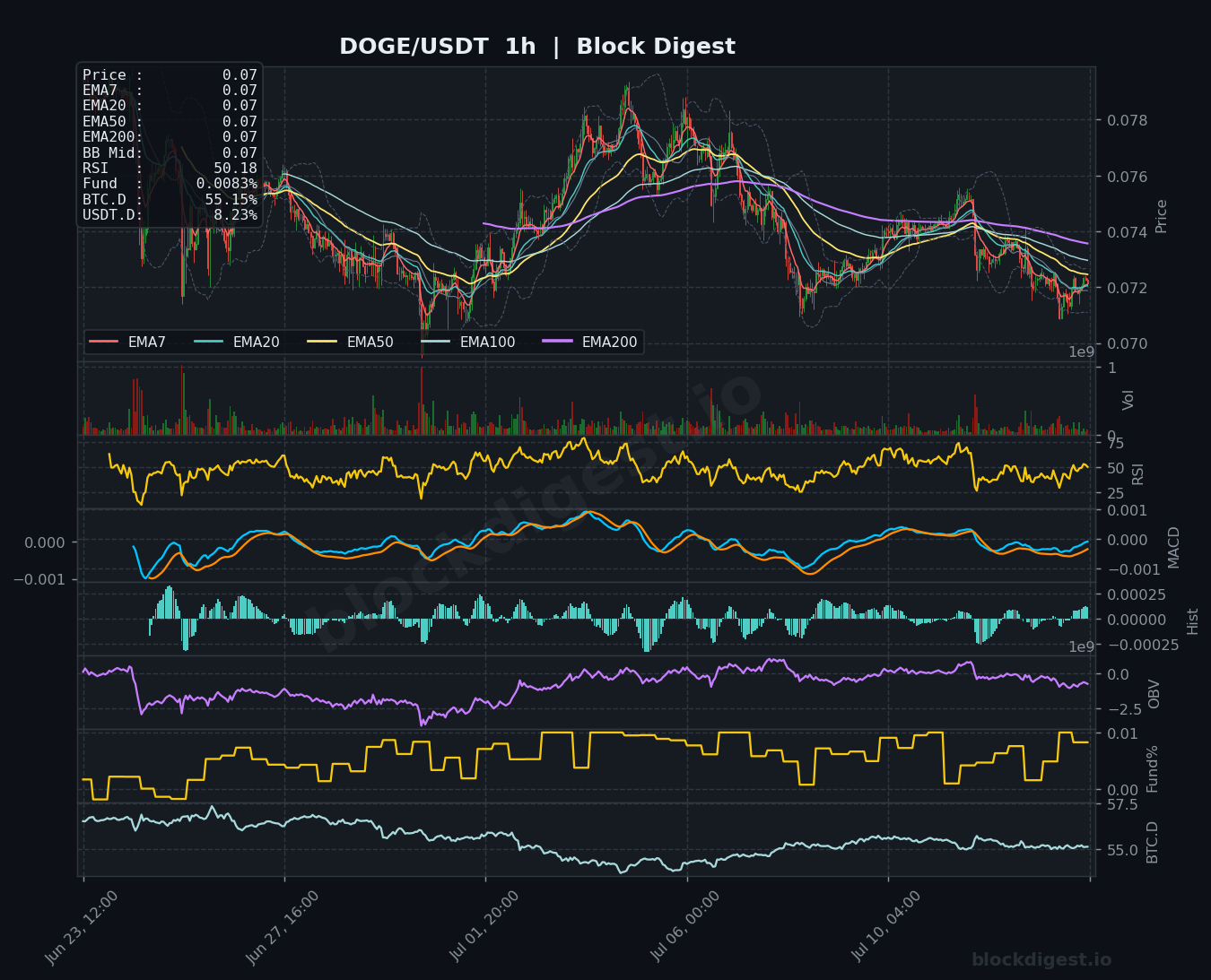Click the RSI 75 tick label
1211x980 pixels.
(1115, 443)
